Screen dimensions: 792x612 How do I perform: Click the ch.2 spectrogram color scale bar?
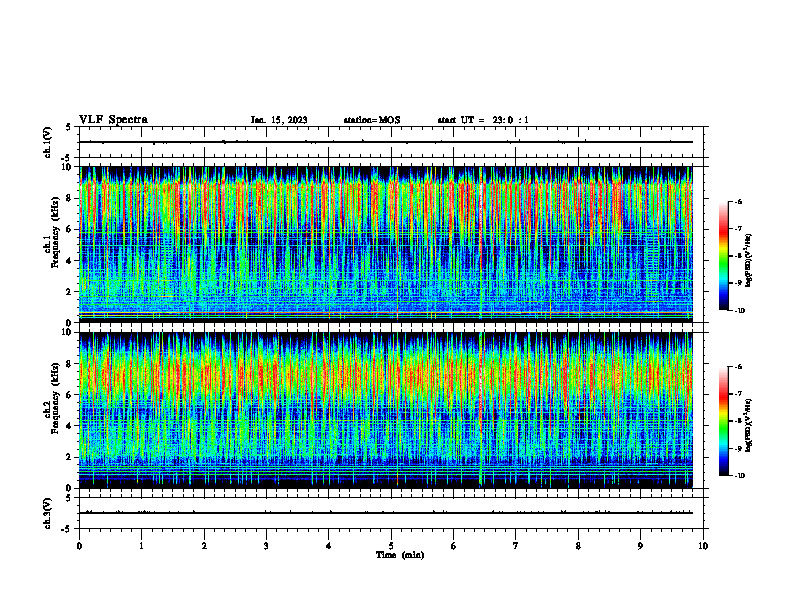coord(724,421)
